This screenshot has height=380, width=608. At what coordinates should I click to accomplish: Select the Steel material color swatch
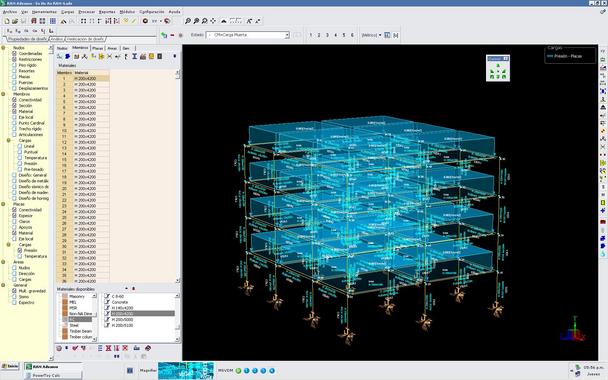(x=65, y=325)
